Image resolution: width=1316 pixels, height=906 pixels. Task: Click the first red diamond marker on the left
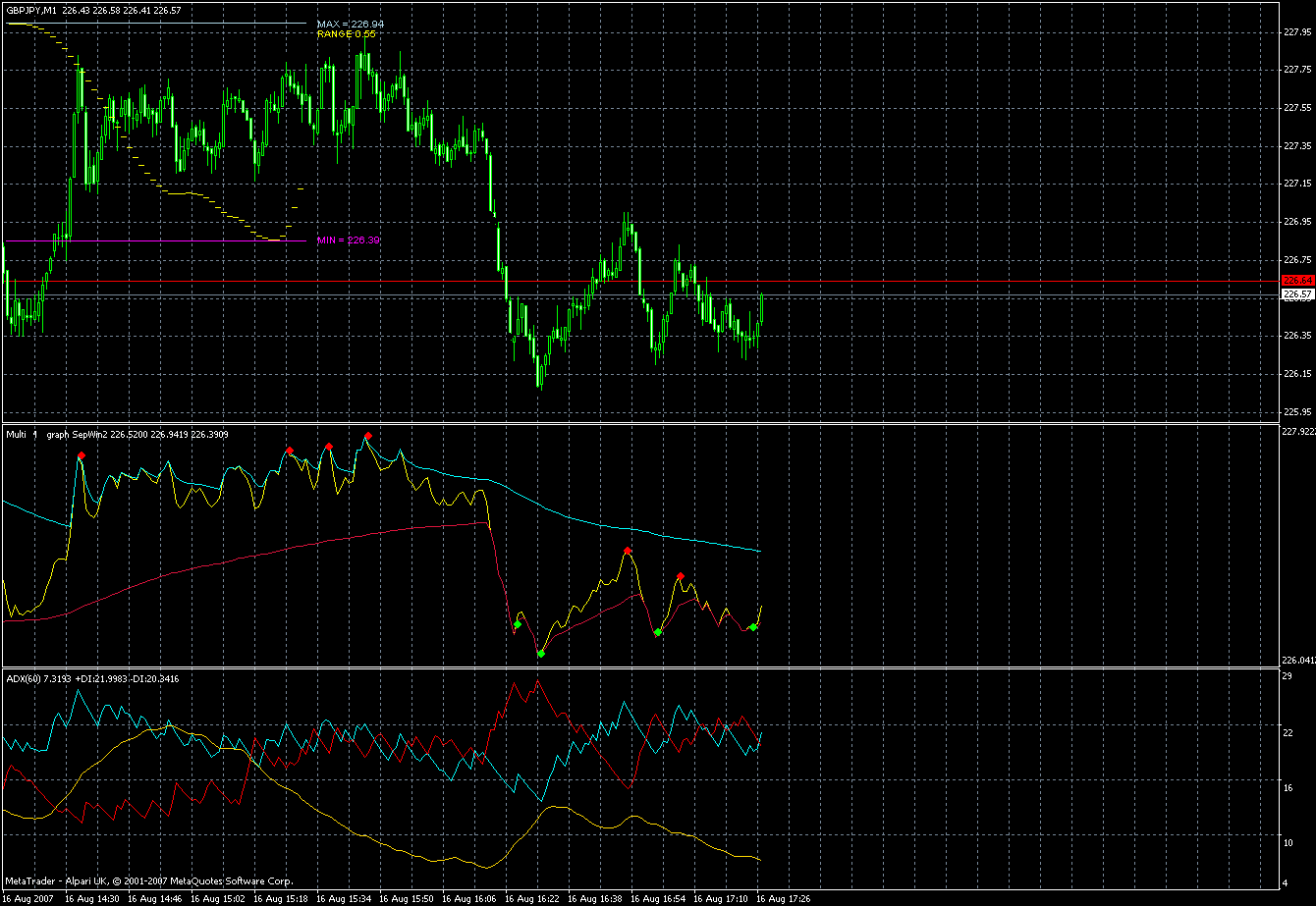pyautogui.click(x=82, y=455)
